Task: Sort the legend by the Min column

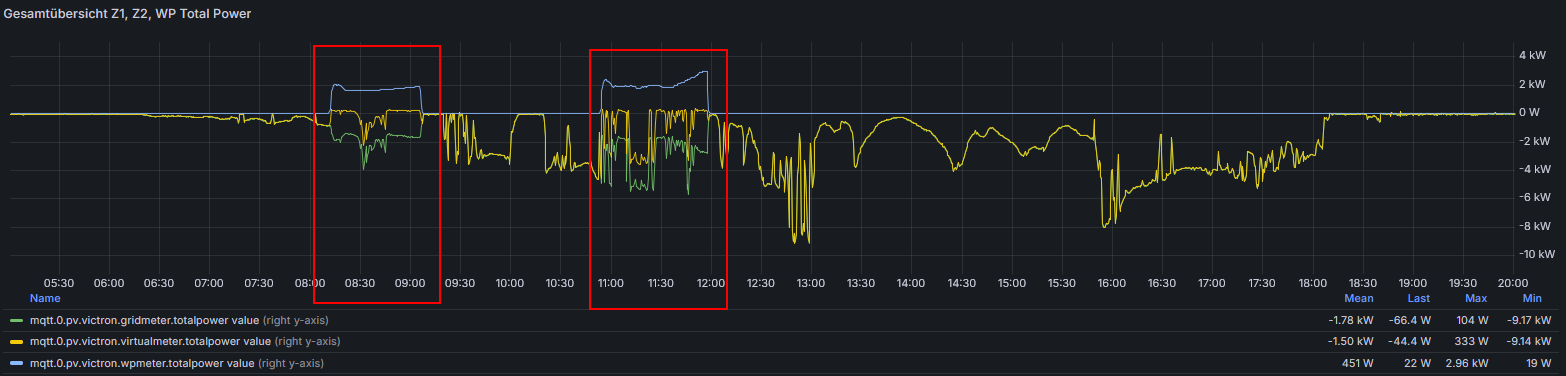Action: pyautogui.click(x=1532, y=298)
